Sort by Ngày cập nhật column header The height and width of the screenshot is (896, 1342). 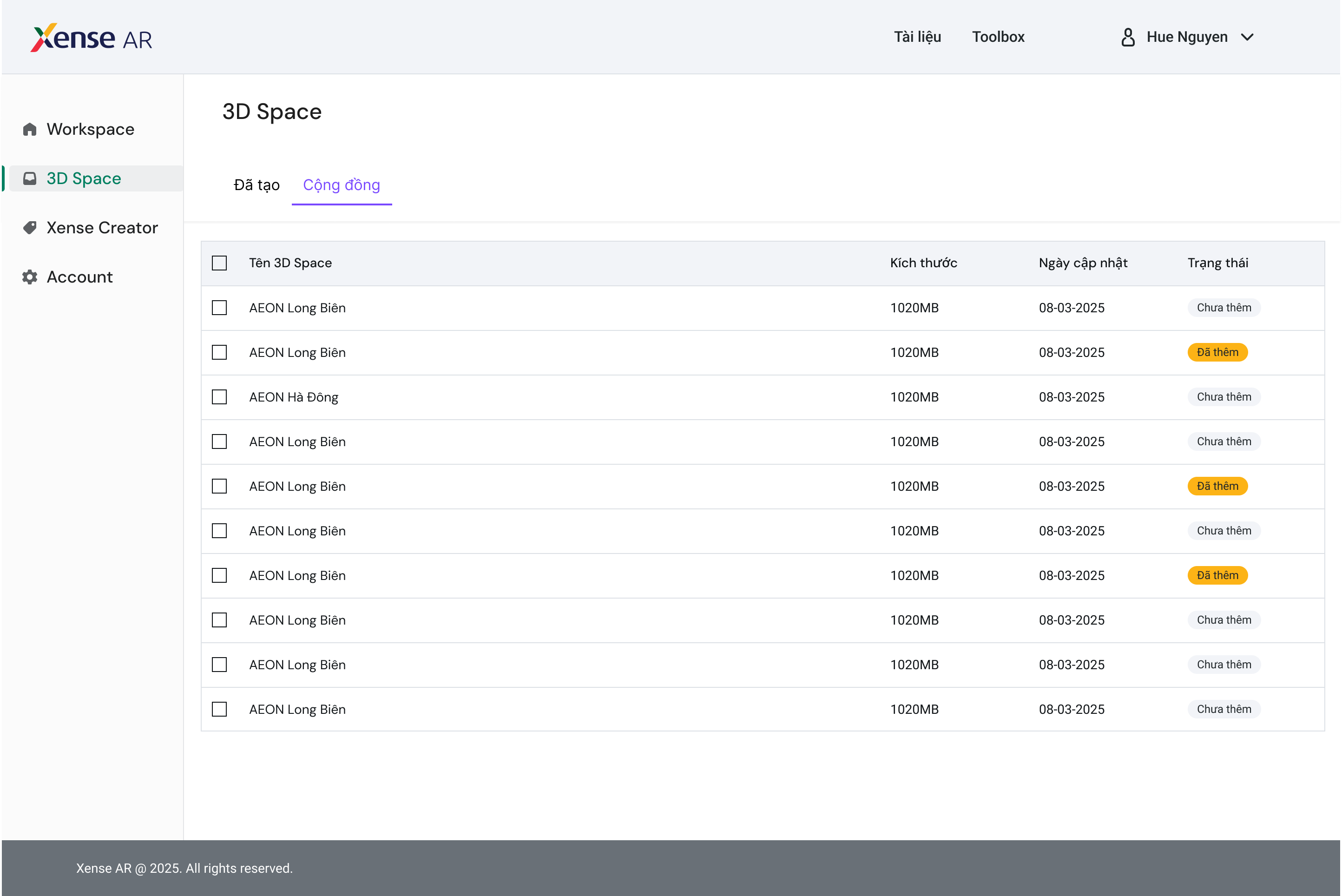[x=1083, y=263]
